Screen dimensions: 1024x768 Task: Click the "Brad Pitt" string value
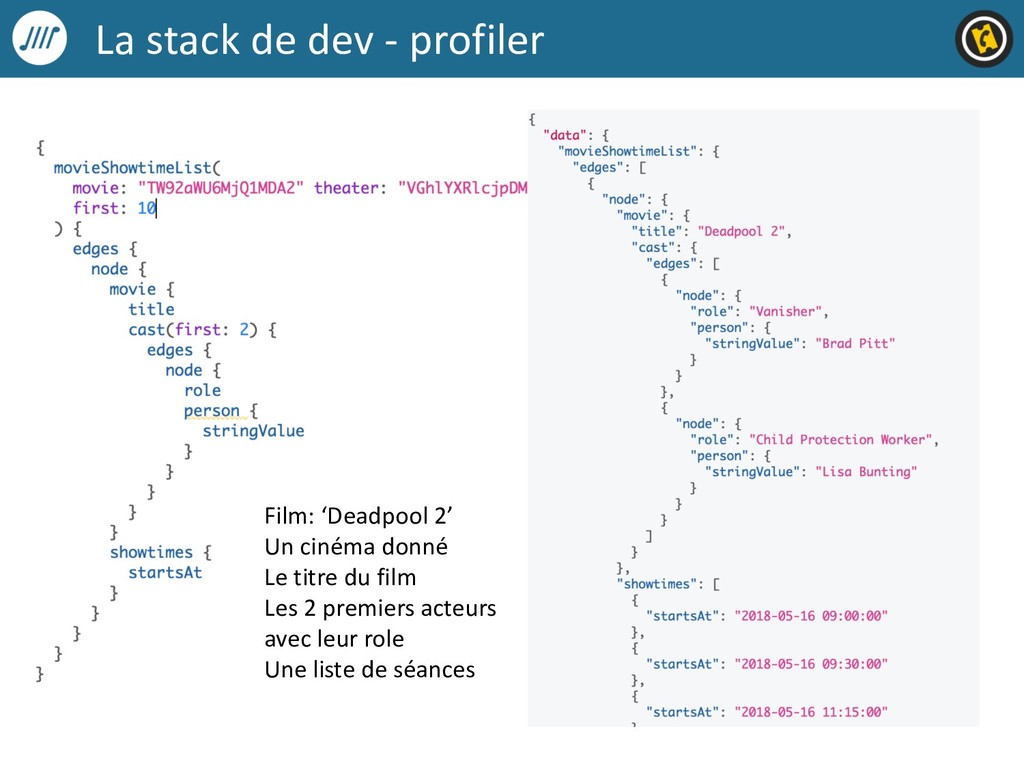(855, 344)
